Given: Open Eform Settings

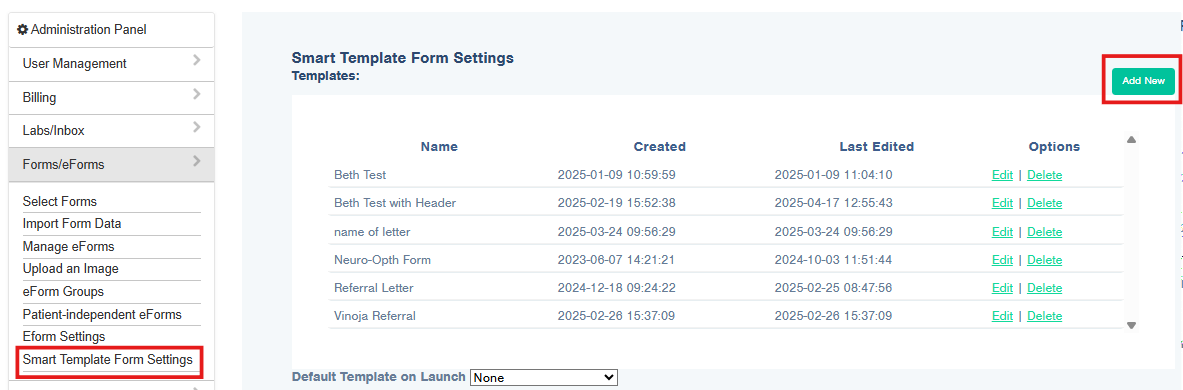Looking at the screenshot, I should (64, 336).
